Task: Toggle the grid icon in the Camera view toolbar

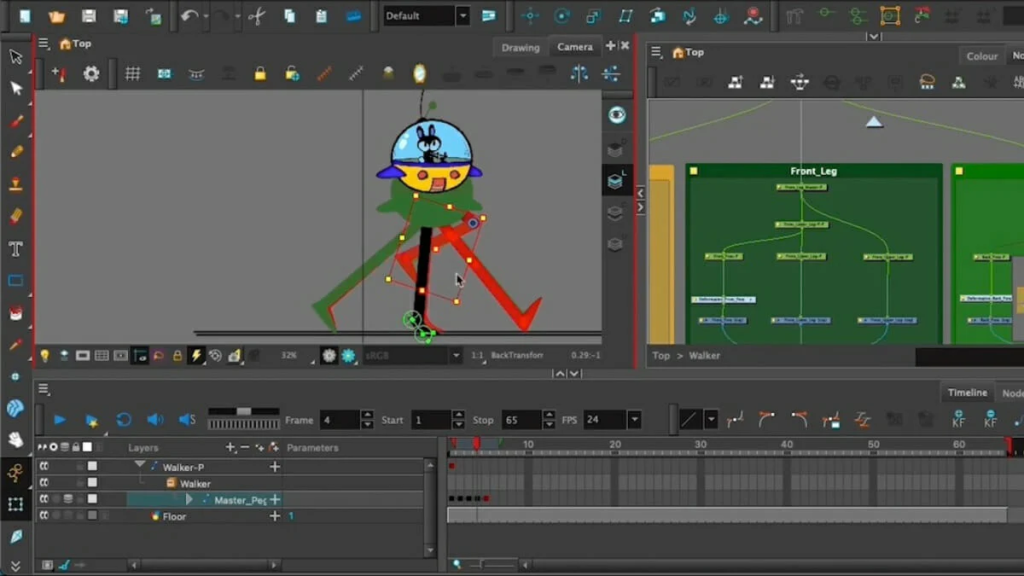Action: pos(134,74)
